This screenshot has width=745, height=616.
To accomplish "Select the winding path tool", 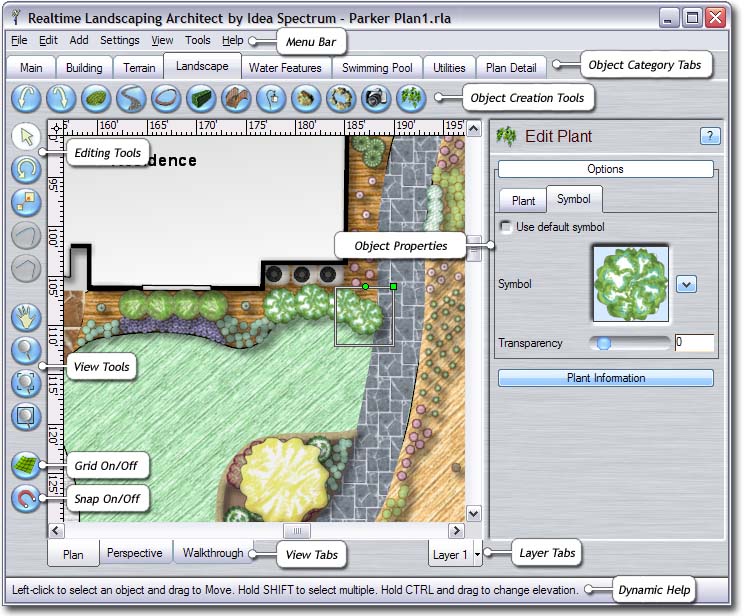I will point(131,98).
